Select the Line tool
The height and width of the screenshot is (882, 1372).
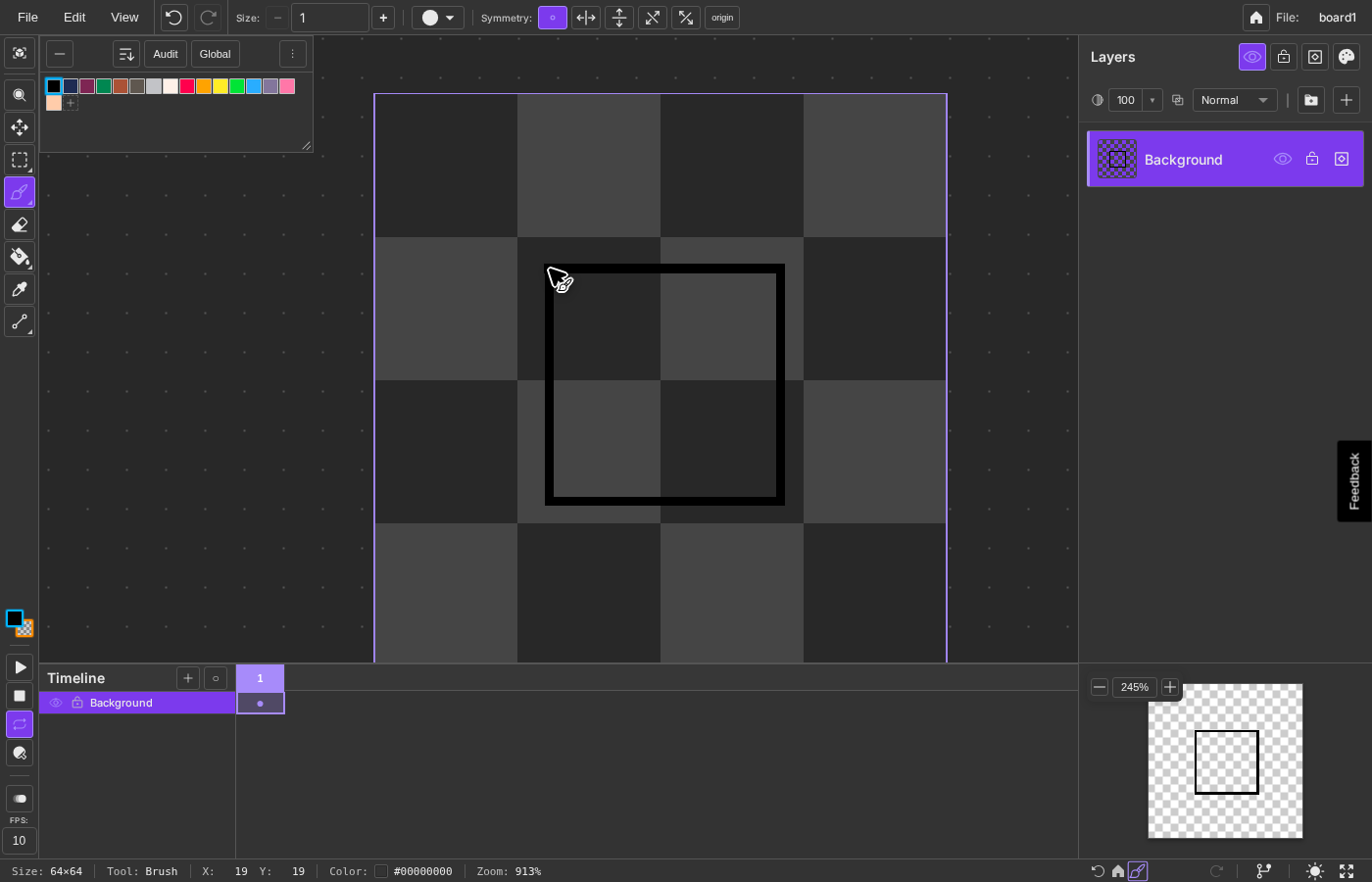click(19, 321)
